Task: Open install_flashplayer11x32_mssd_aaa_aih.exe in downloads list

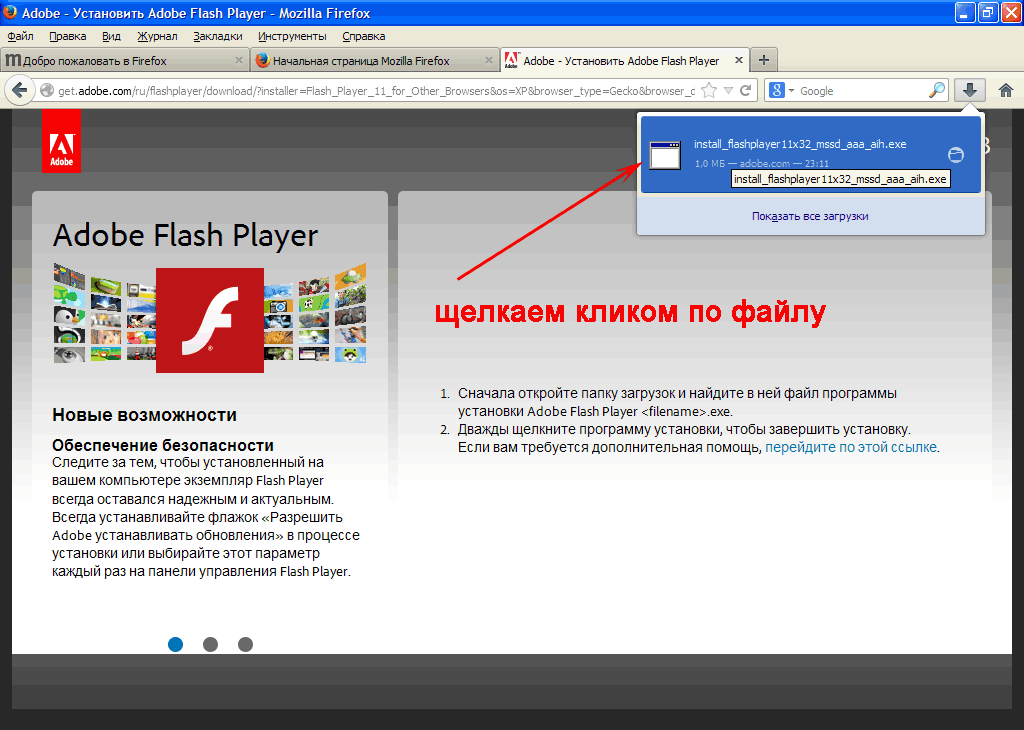Action: (x=810, y=155)
